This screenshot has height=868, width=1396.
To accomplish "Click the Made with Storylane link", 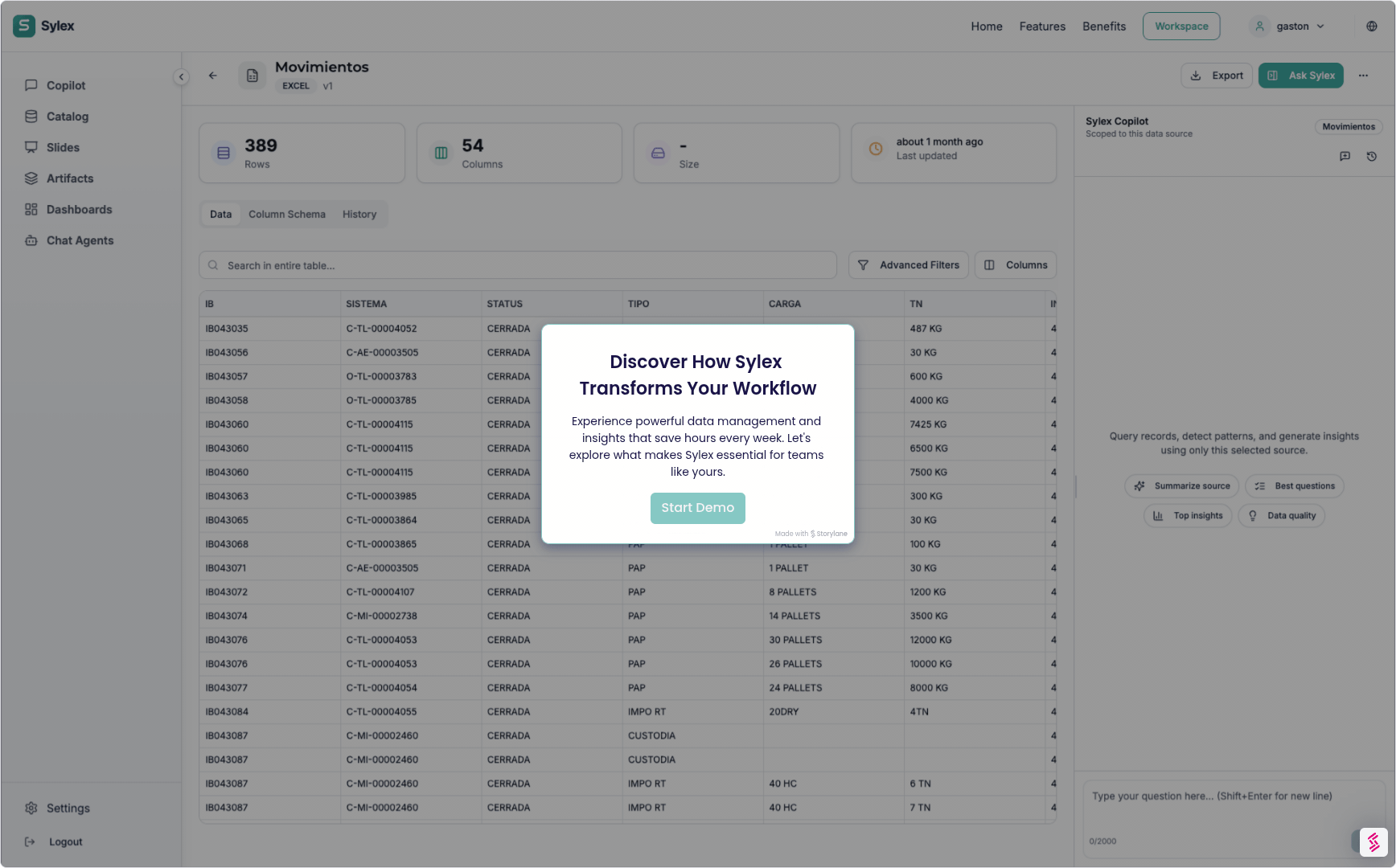I will tap(811, 534).
